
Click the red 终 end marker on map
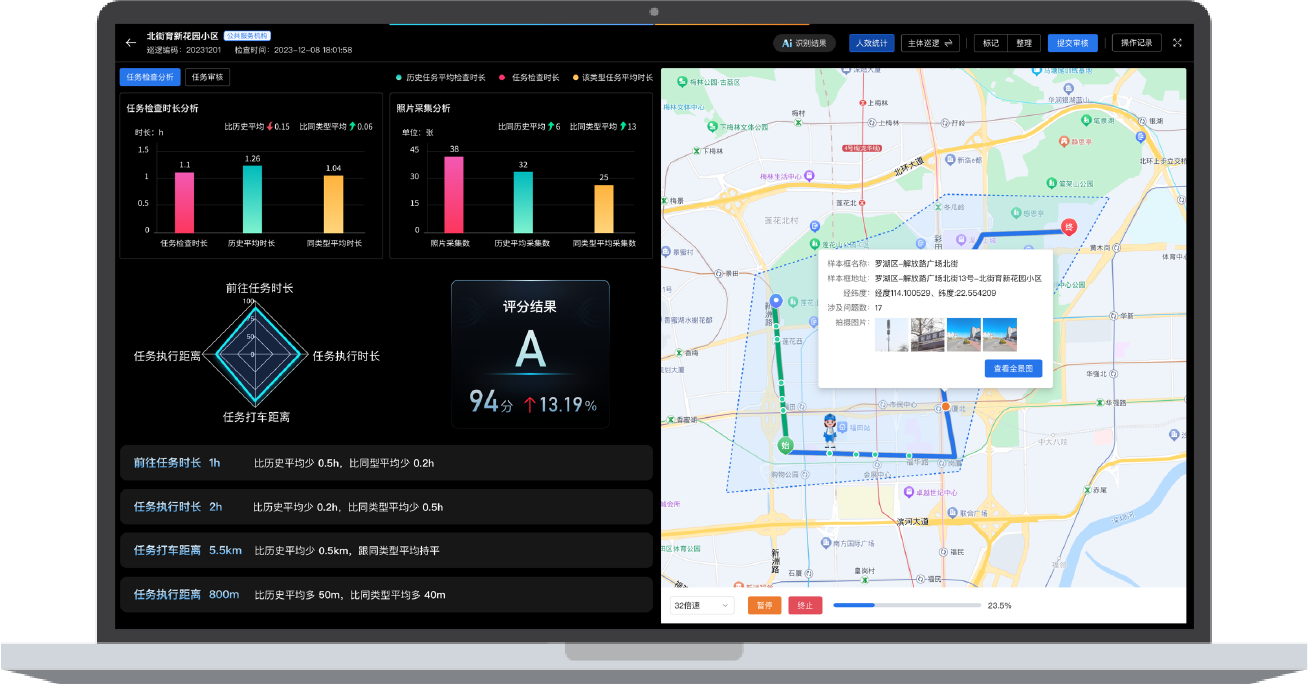[1068, 227]
